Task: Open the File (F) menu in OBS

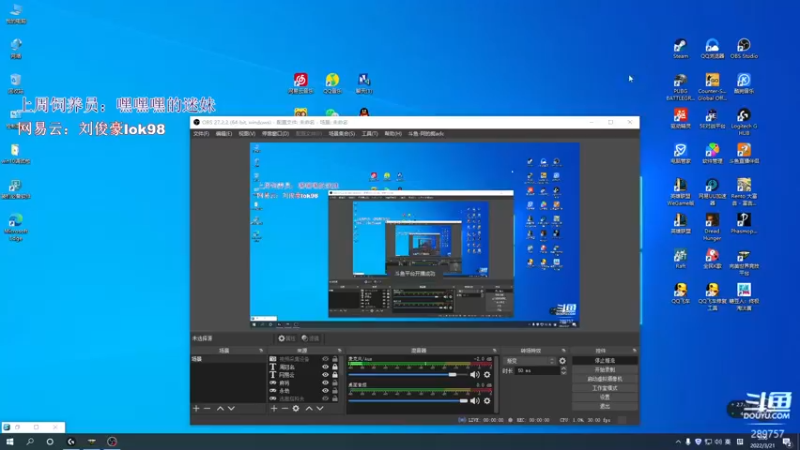Action: [201, 134]
